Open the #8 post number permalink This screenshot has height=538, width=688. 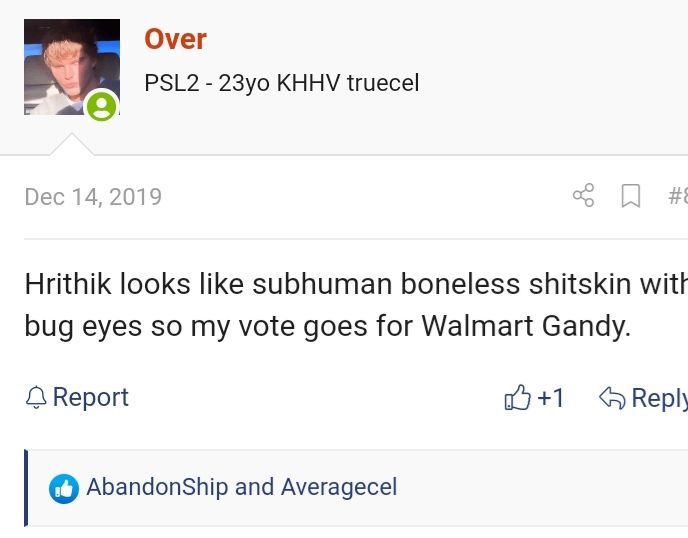677,195
